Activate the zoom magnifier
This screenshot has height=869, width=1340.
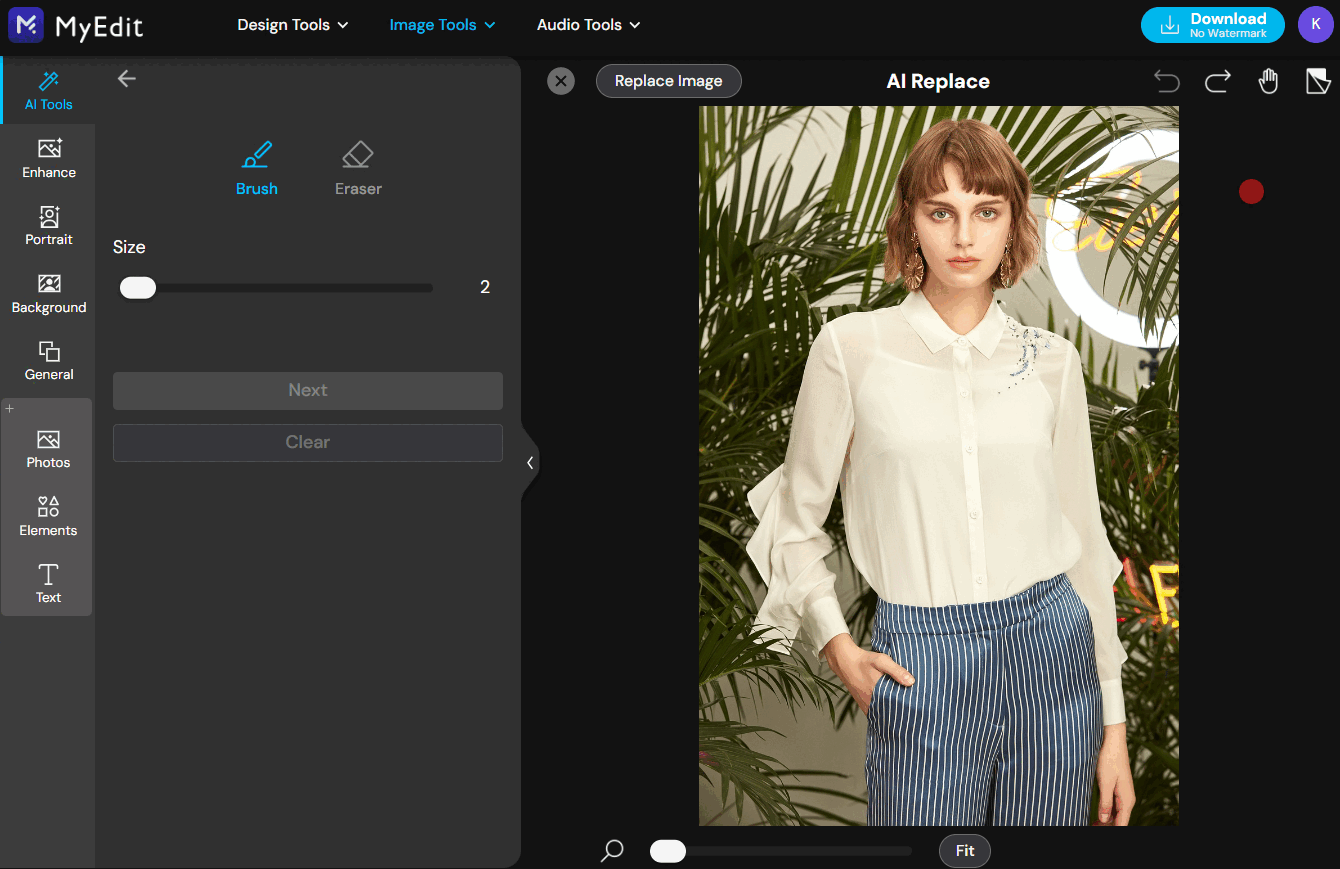[611, 851]
